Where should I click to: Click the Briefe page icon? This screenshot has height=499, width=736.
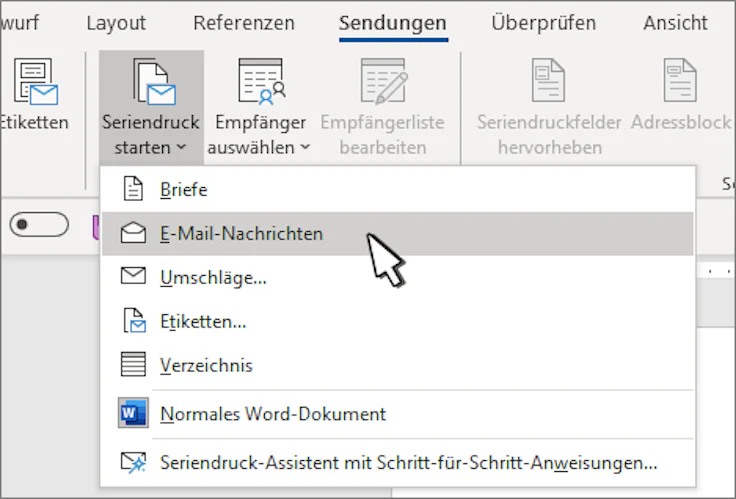coord(133,189)
